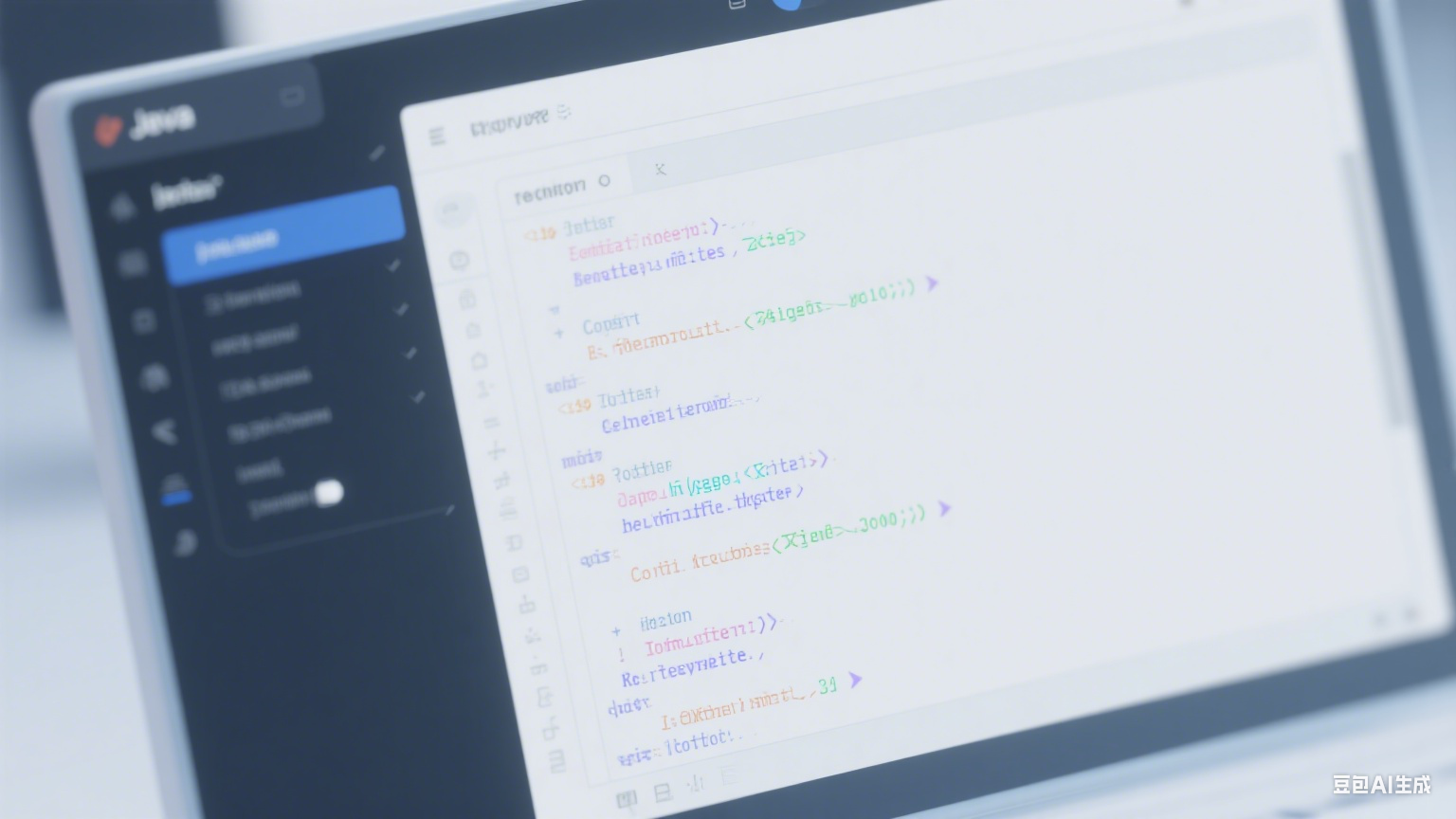Click the "Rcrteeyneite" code line
The height and width of the screenshot is (819, 1456).
692,666
